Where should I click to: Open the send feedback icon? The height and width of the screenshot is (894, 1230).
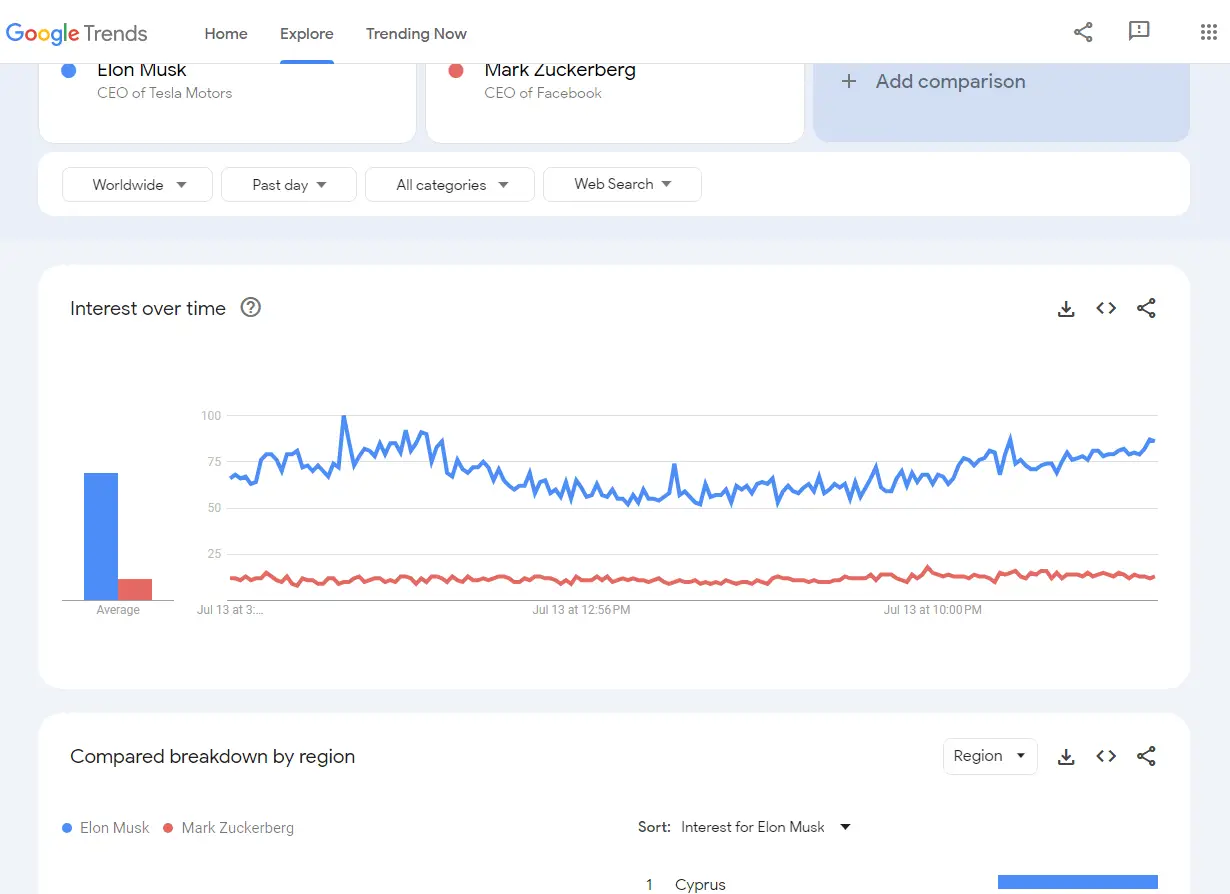point(1139,32)
